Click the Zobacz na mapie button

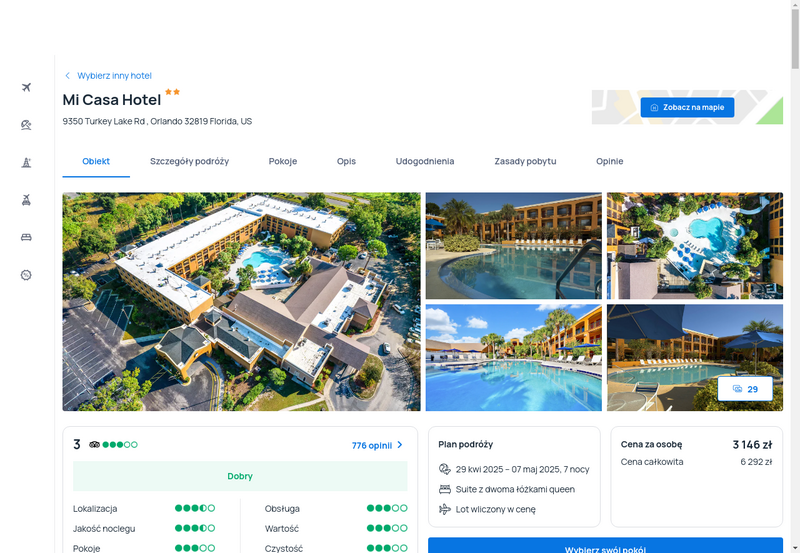[x=687, y=108]
